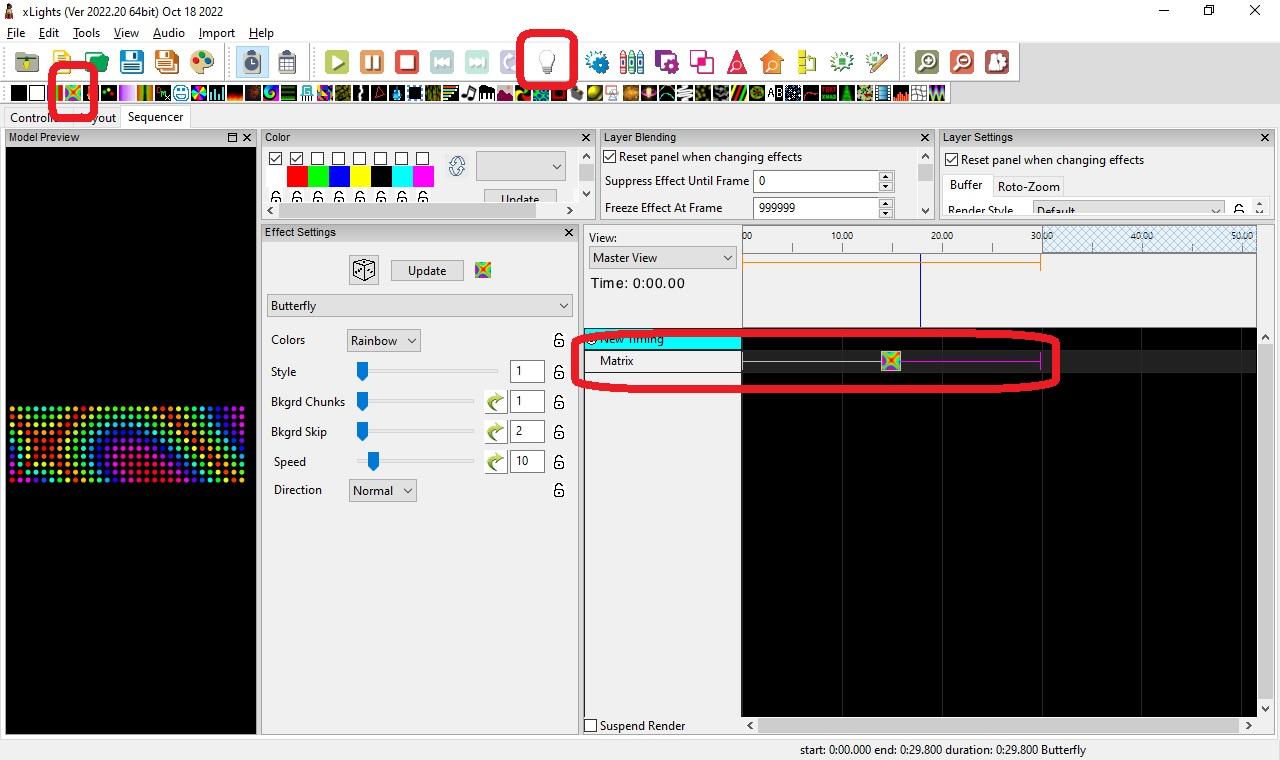Open the Import menu

pos(216,33)
